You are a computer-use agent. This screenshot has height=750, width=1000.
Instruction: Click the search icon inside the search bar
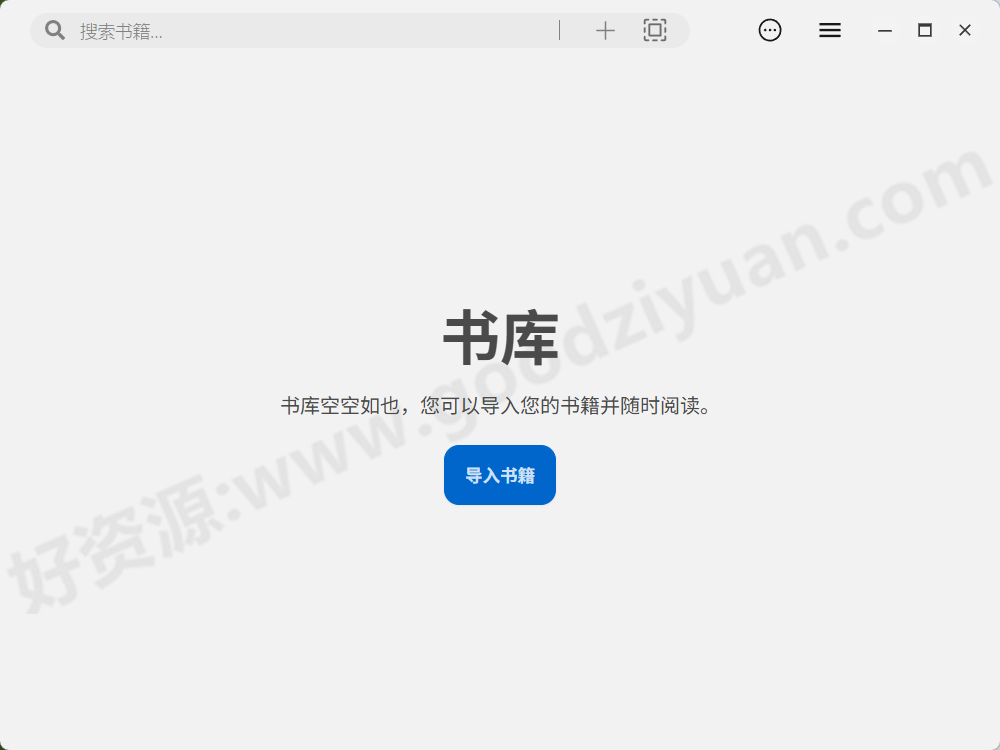point(54,30)
